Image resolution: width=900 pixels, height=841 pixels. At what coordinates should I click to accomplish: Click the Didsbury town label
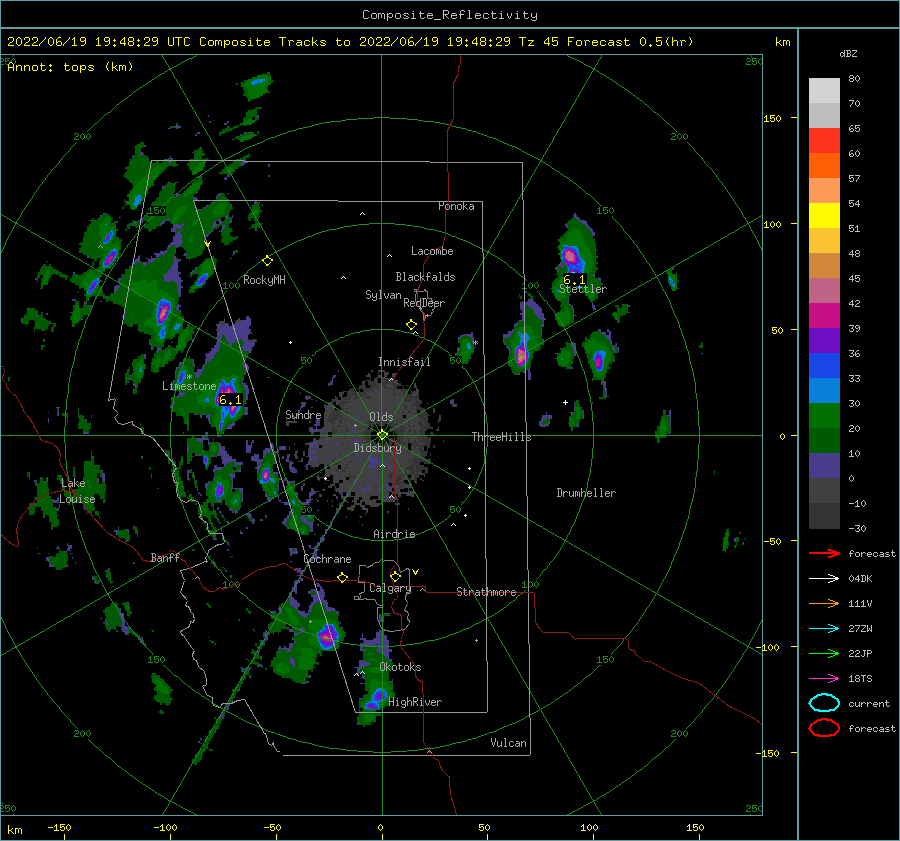378,448
